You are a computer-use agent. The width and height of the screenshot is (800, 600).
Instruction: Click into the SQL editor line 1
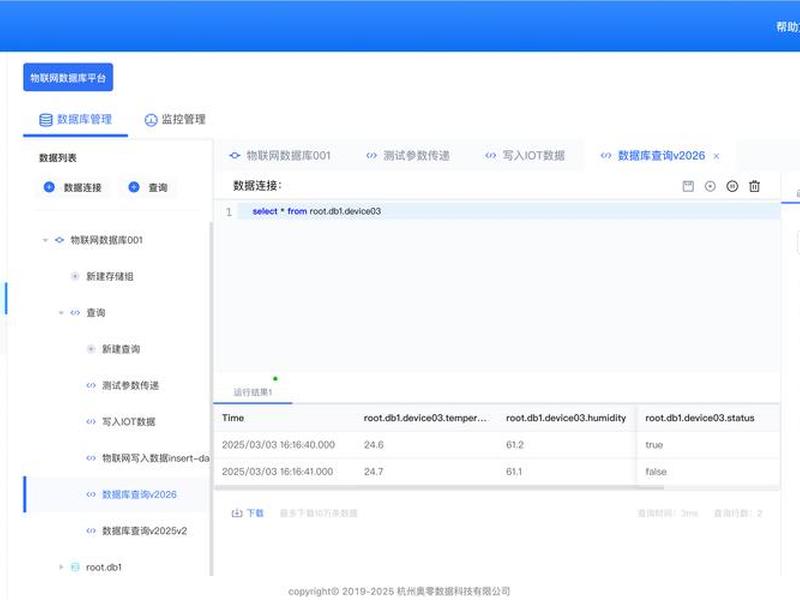[x=508, y=211]
